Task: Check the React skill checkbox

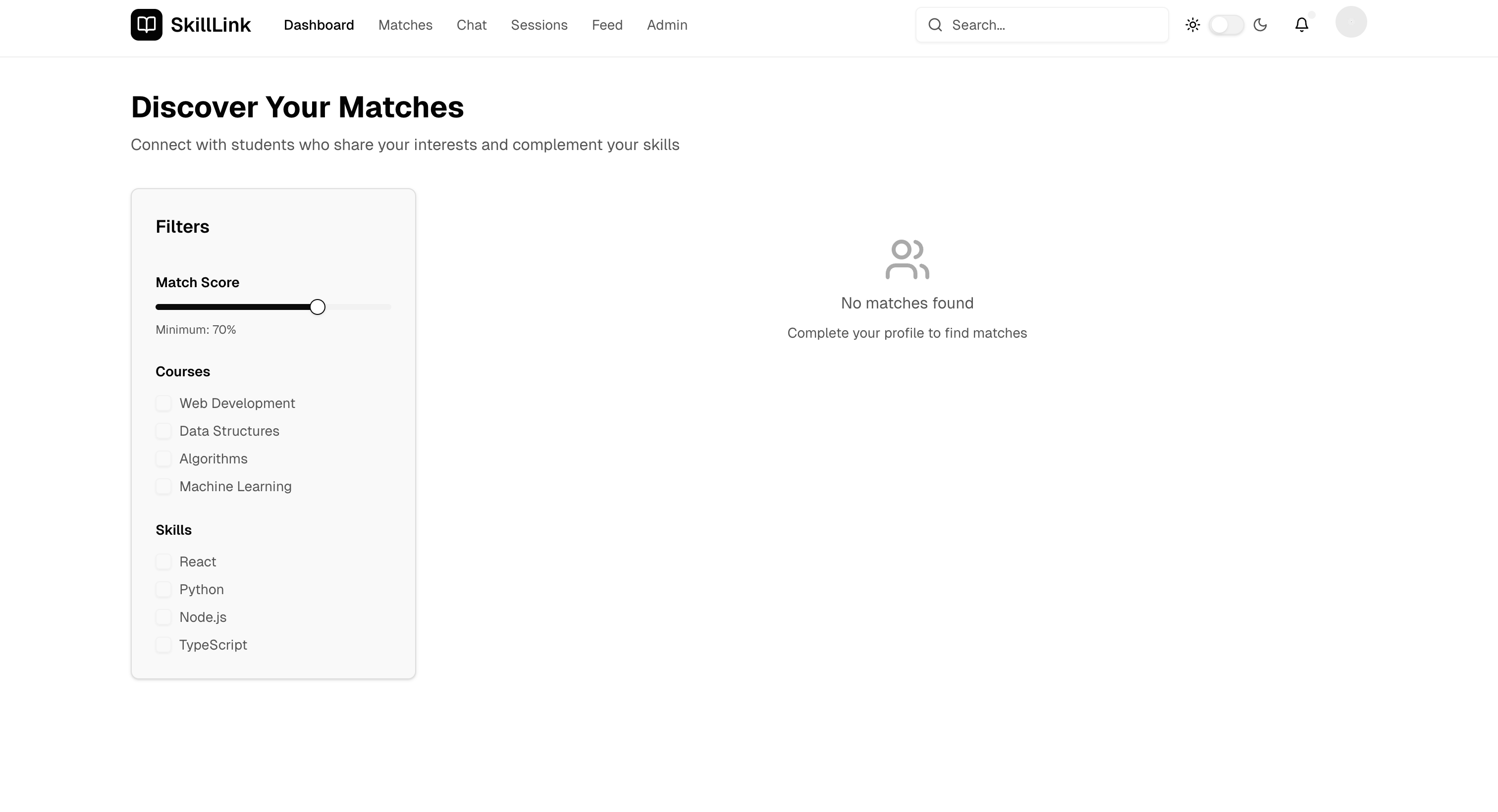Action: (163, 562)
